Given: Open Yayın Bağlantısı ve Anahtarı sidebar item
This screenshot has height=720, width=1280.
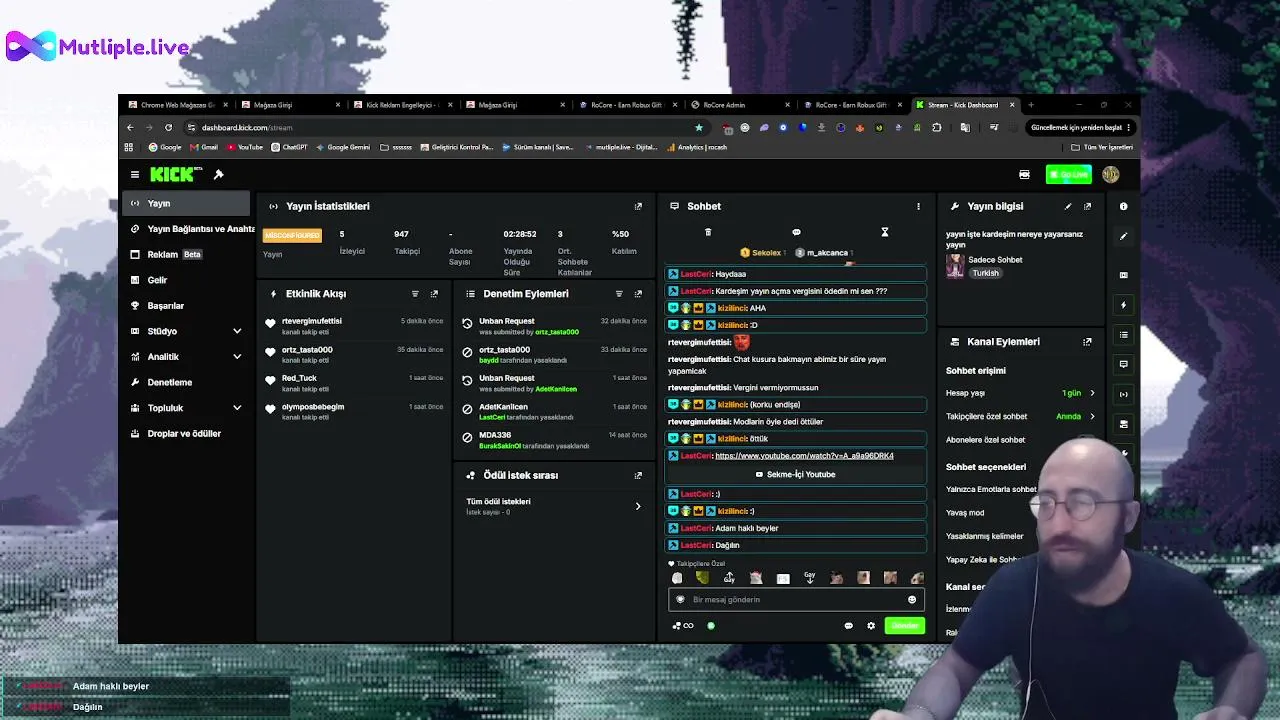Looking at the screenshot, I should pyautogui.click(x=192, y=229).
